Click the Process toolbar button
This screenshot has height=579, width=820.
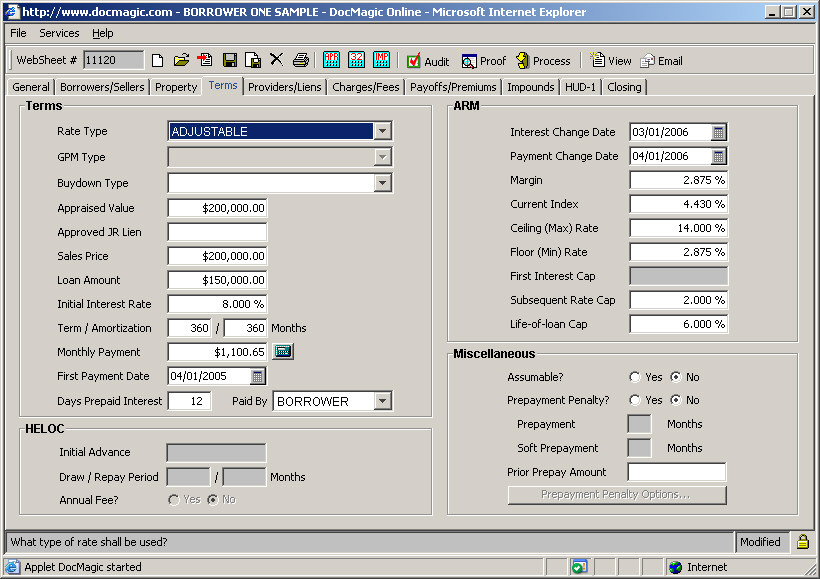(x=543, y=61)
